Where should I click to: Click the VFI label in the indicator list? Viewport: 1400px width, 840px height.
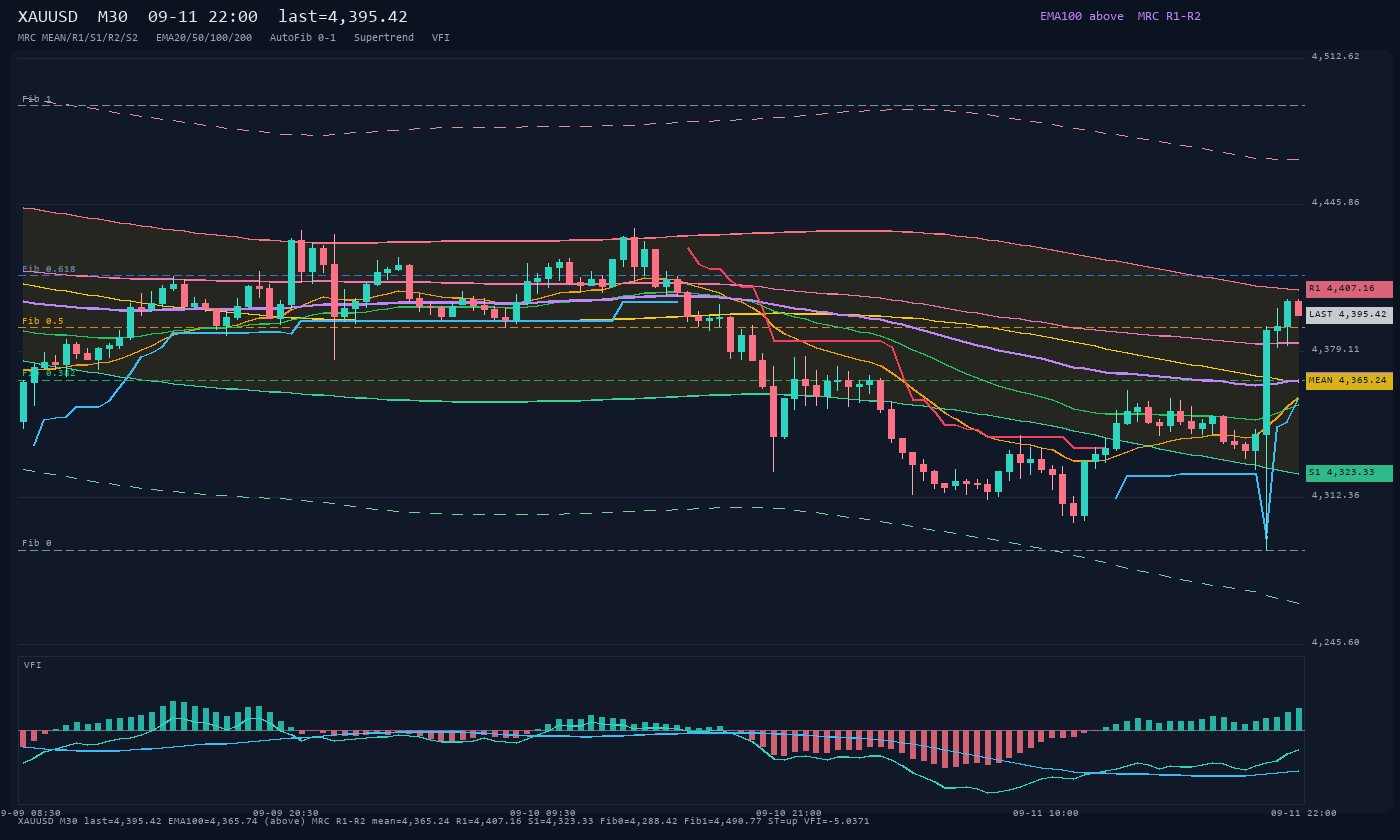pos(441,38)
